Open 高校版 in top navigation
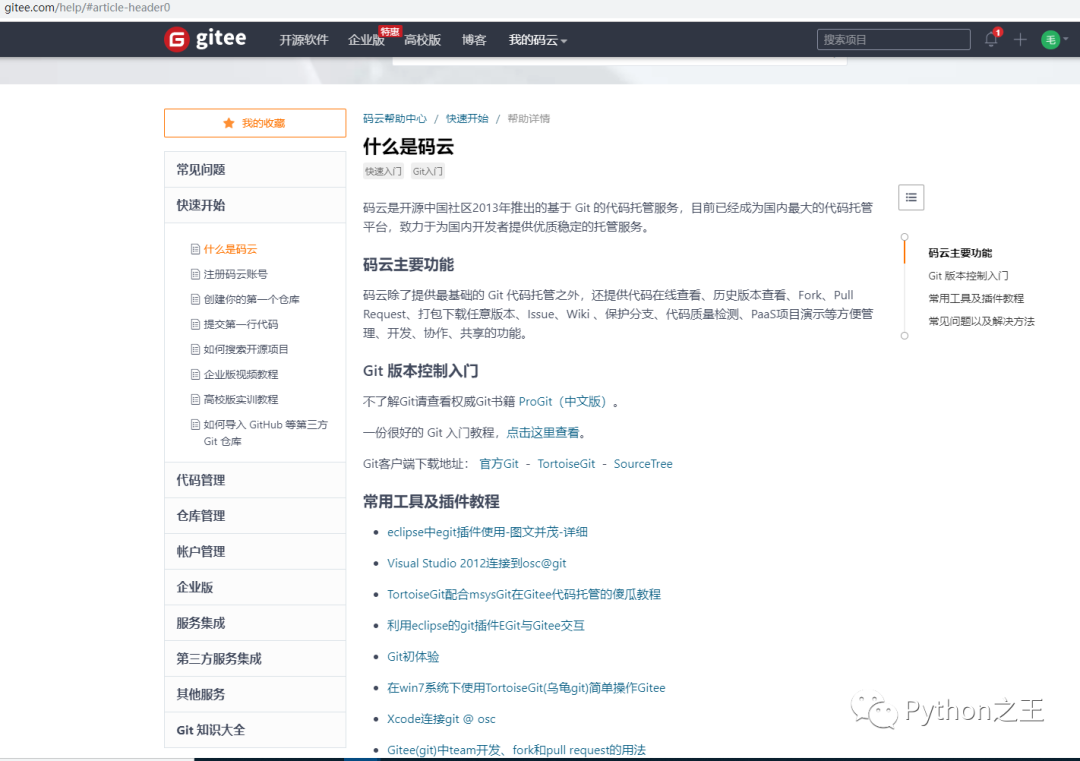The image size is (1080, 761). pyautogui.click(x=422, y=40)
